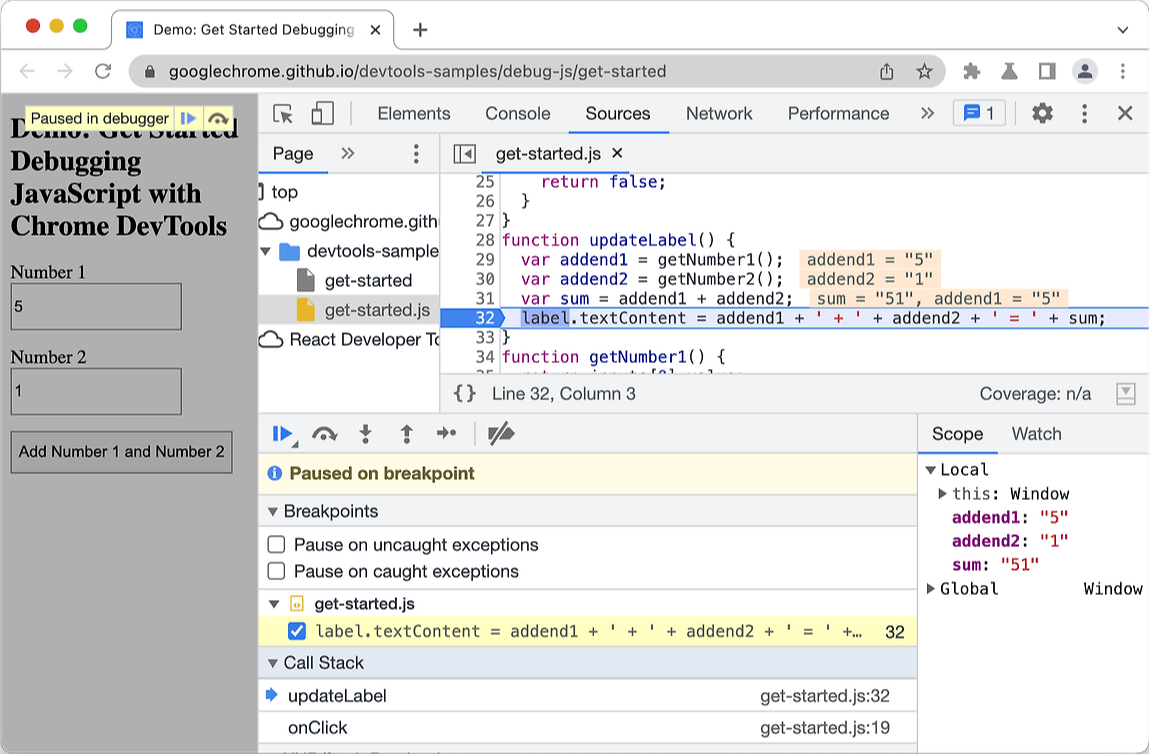This screenshot has height=754, width=1149.
Task: Toggle Chrome side panel icon
Action: (1047, 71)
